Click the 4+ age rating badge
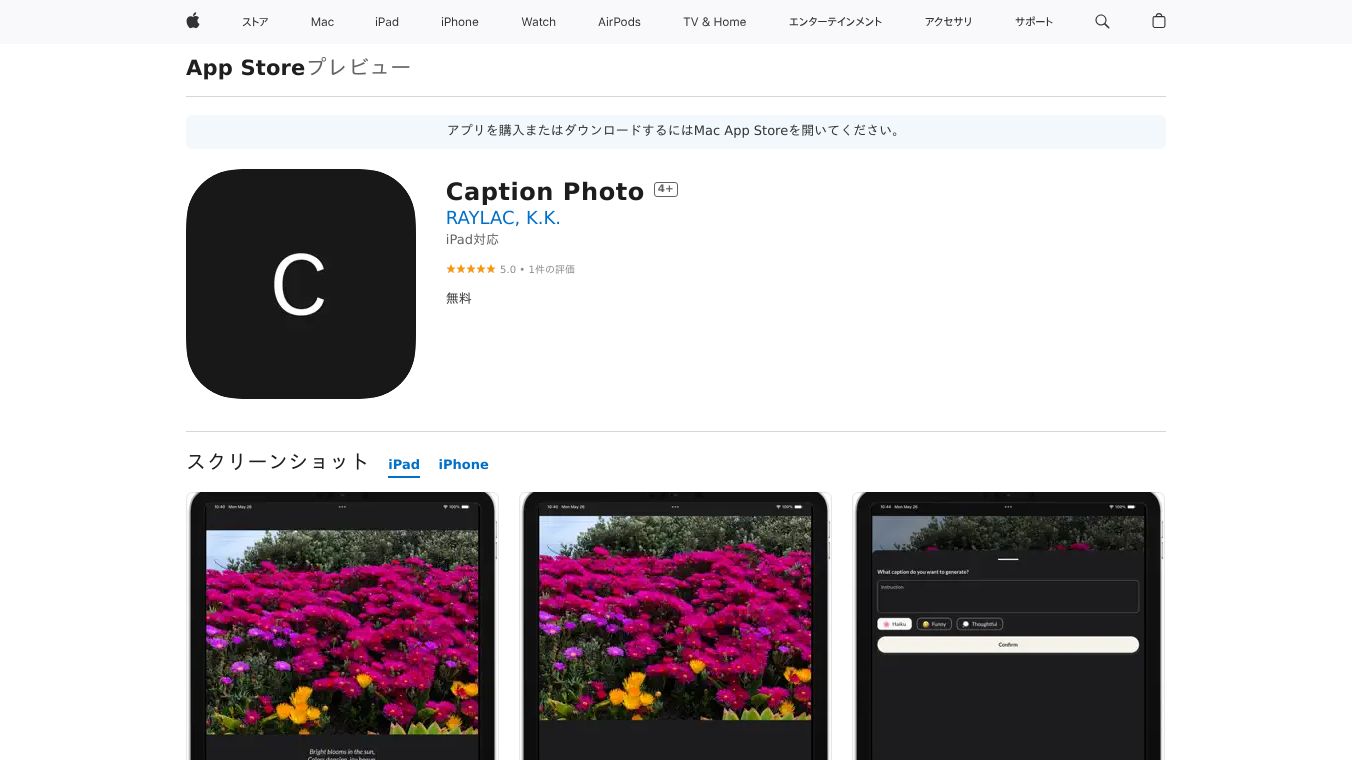 [x=666, y=189]
